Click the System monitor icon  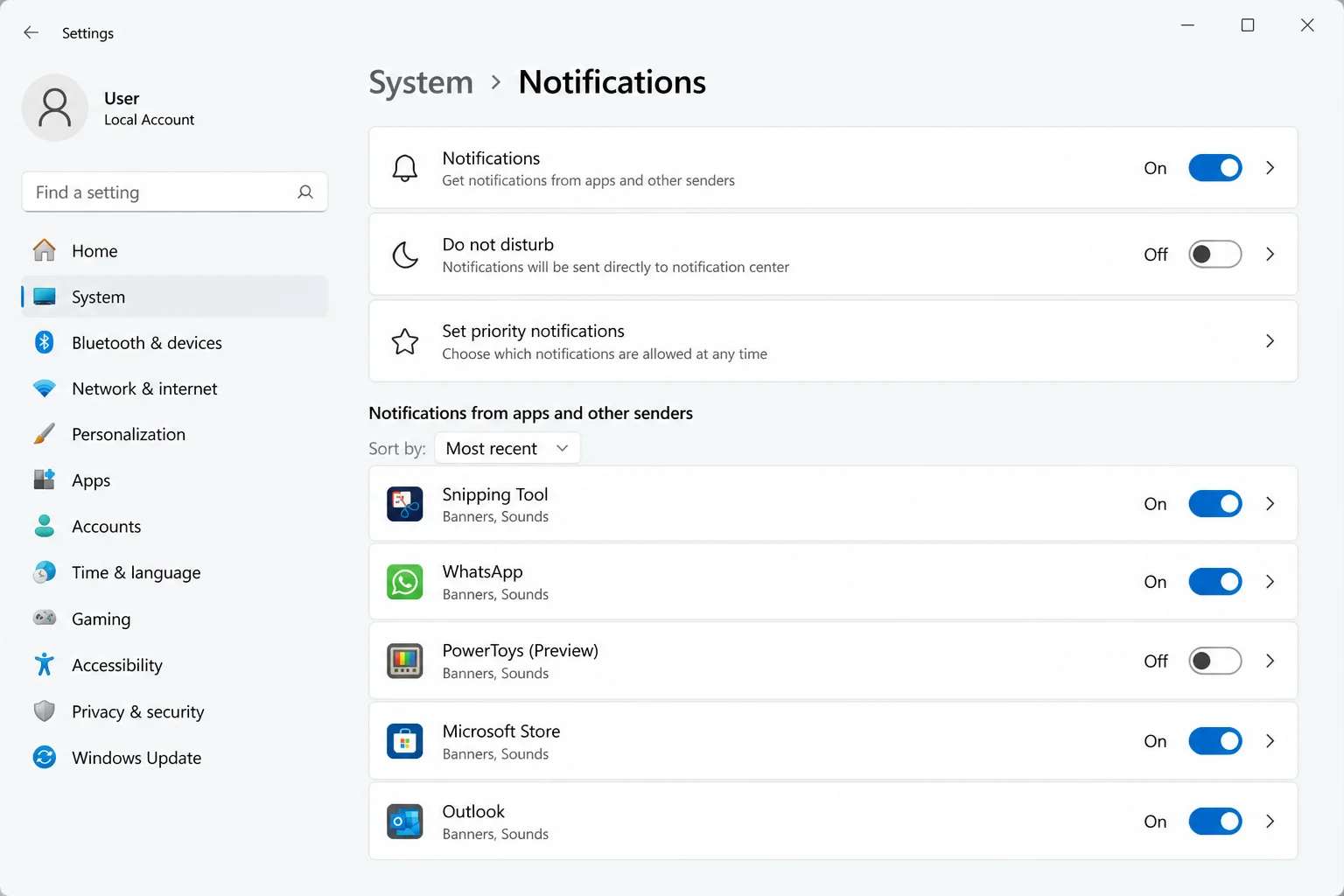click(x=44, y=297)
